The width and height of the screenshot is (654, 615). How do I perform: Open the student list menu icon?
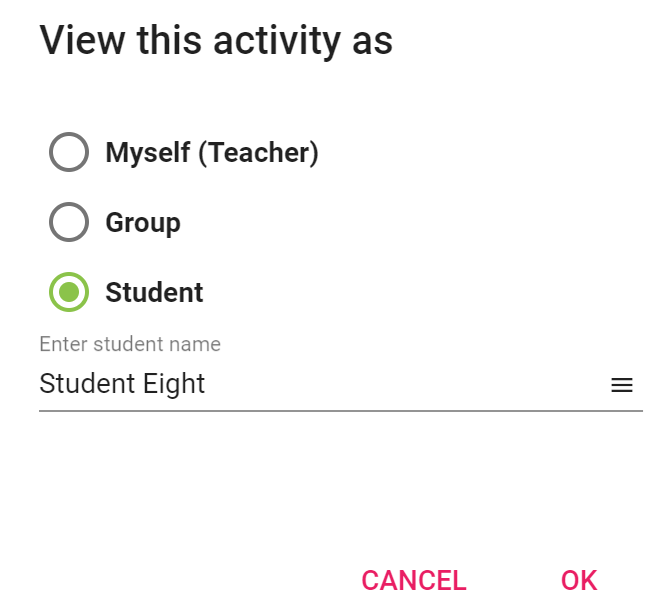(621, 385)
